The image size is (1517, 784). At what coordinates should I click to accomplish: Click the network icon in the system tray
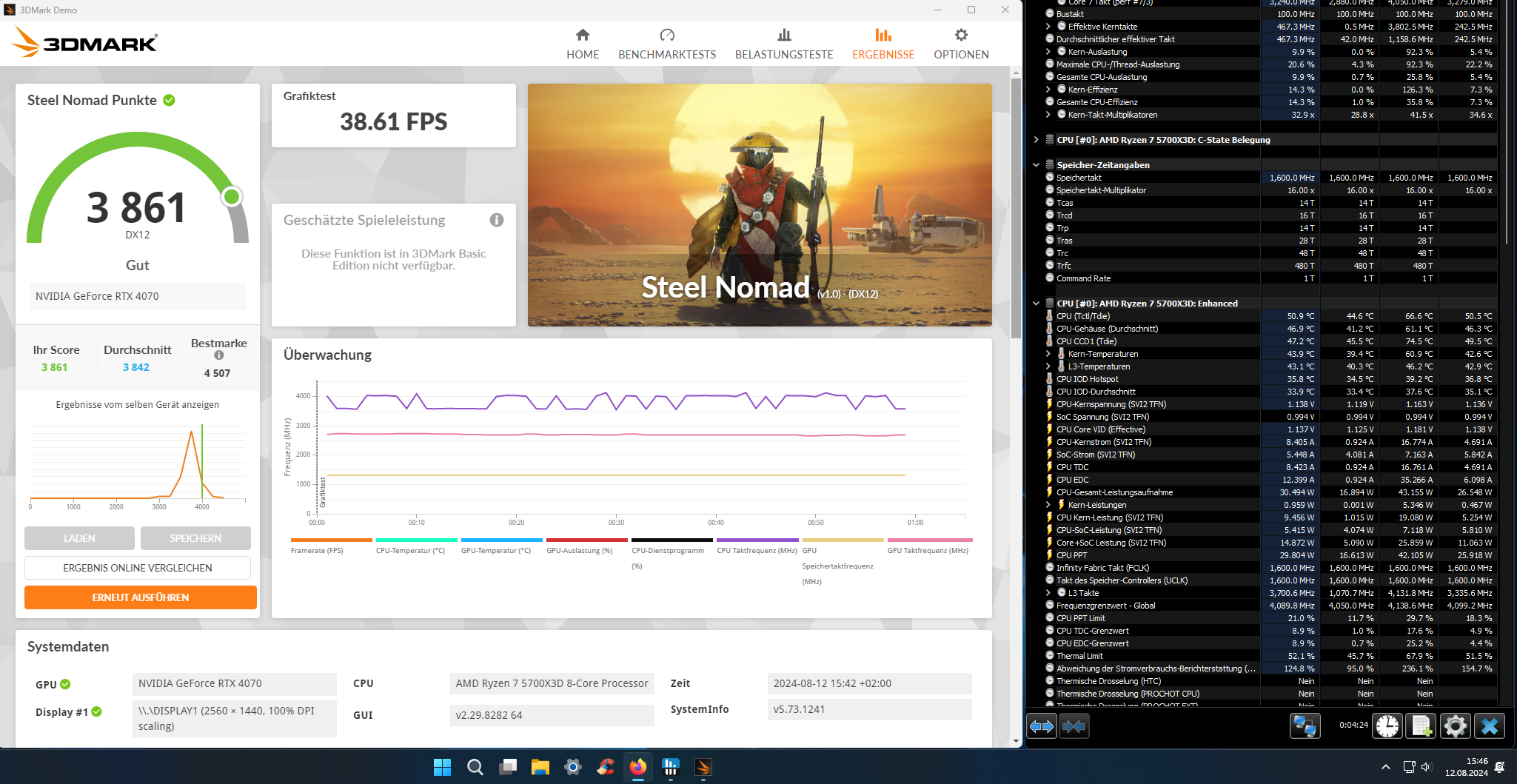tap(1409, 767)
